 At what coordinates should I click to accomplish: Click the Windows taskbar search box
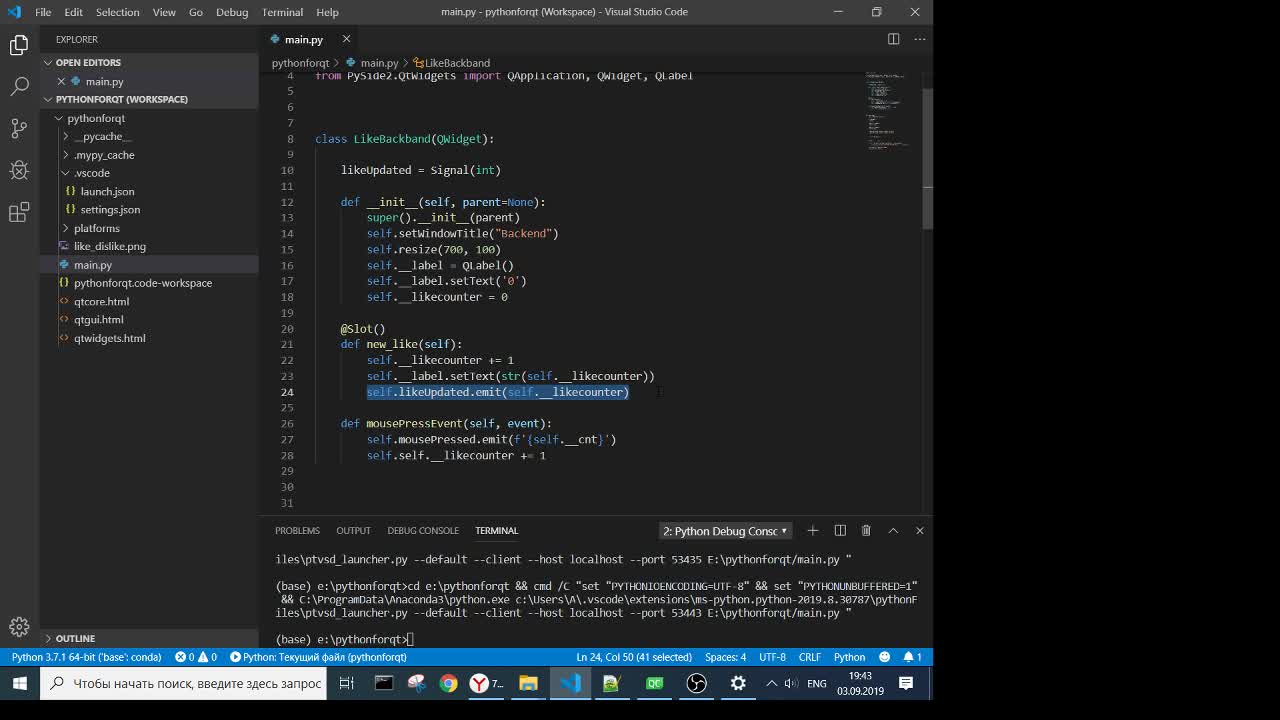pos(184,683)
